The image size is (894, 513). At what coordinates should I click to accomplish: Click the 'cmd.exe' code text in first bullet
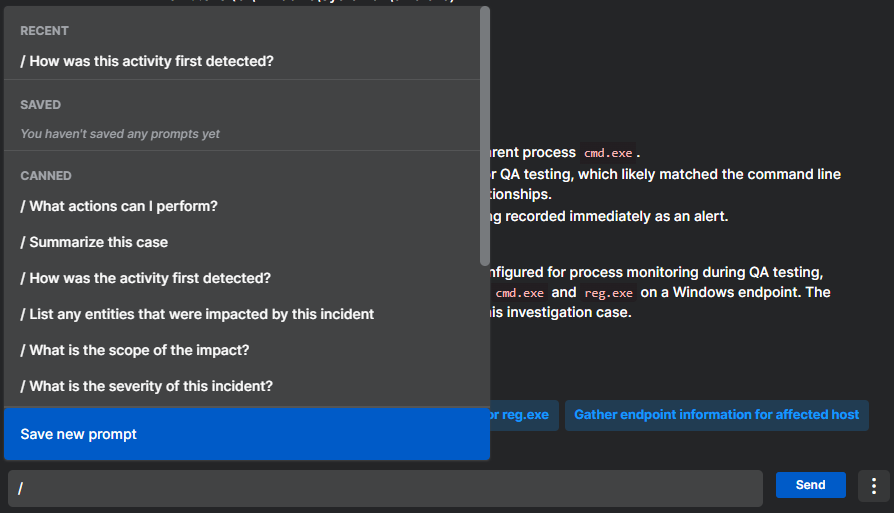(608, 154)
